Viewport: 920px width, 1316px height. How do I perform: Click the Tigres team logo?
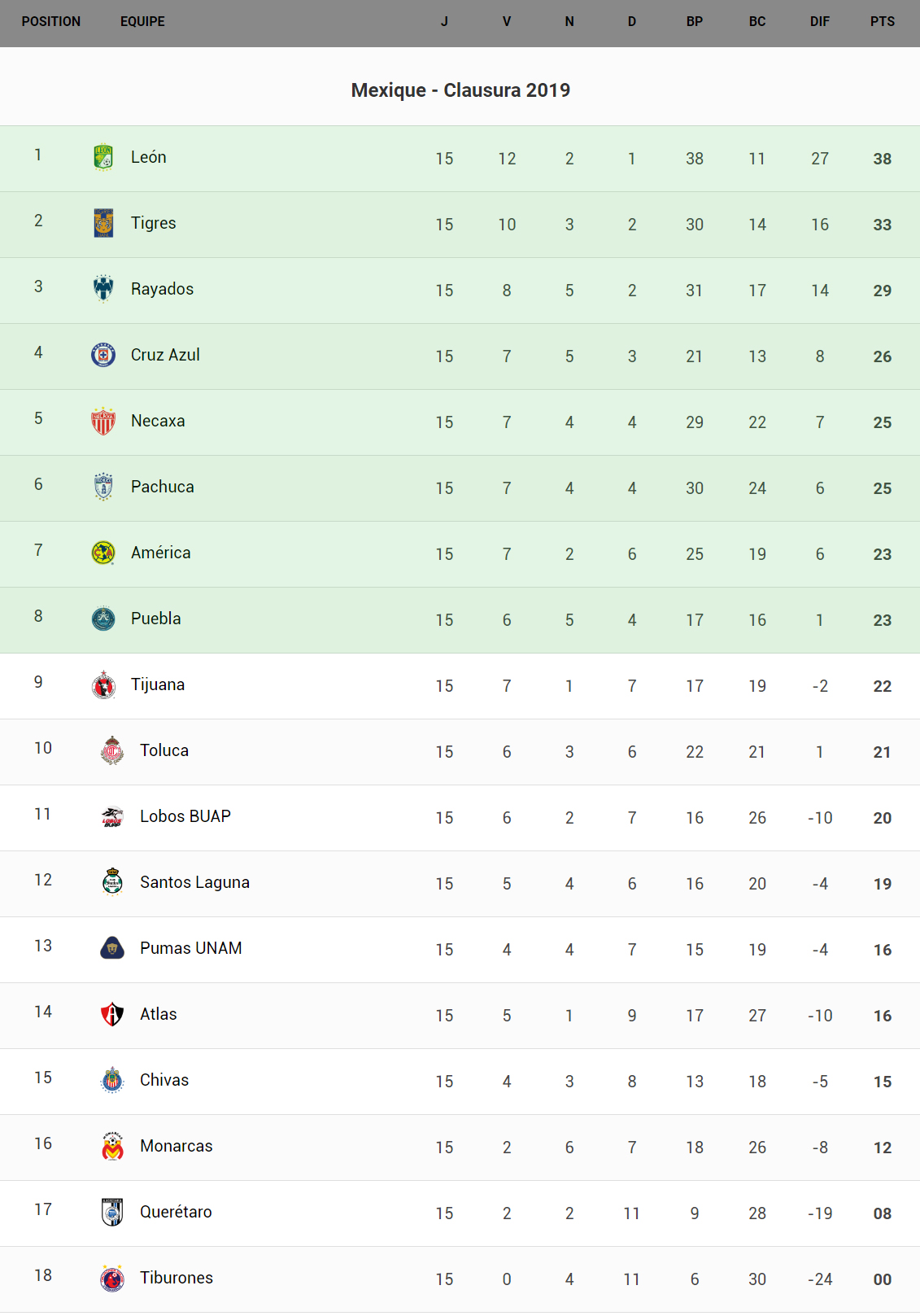[103, 223]
